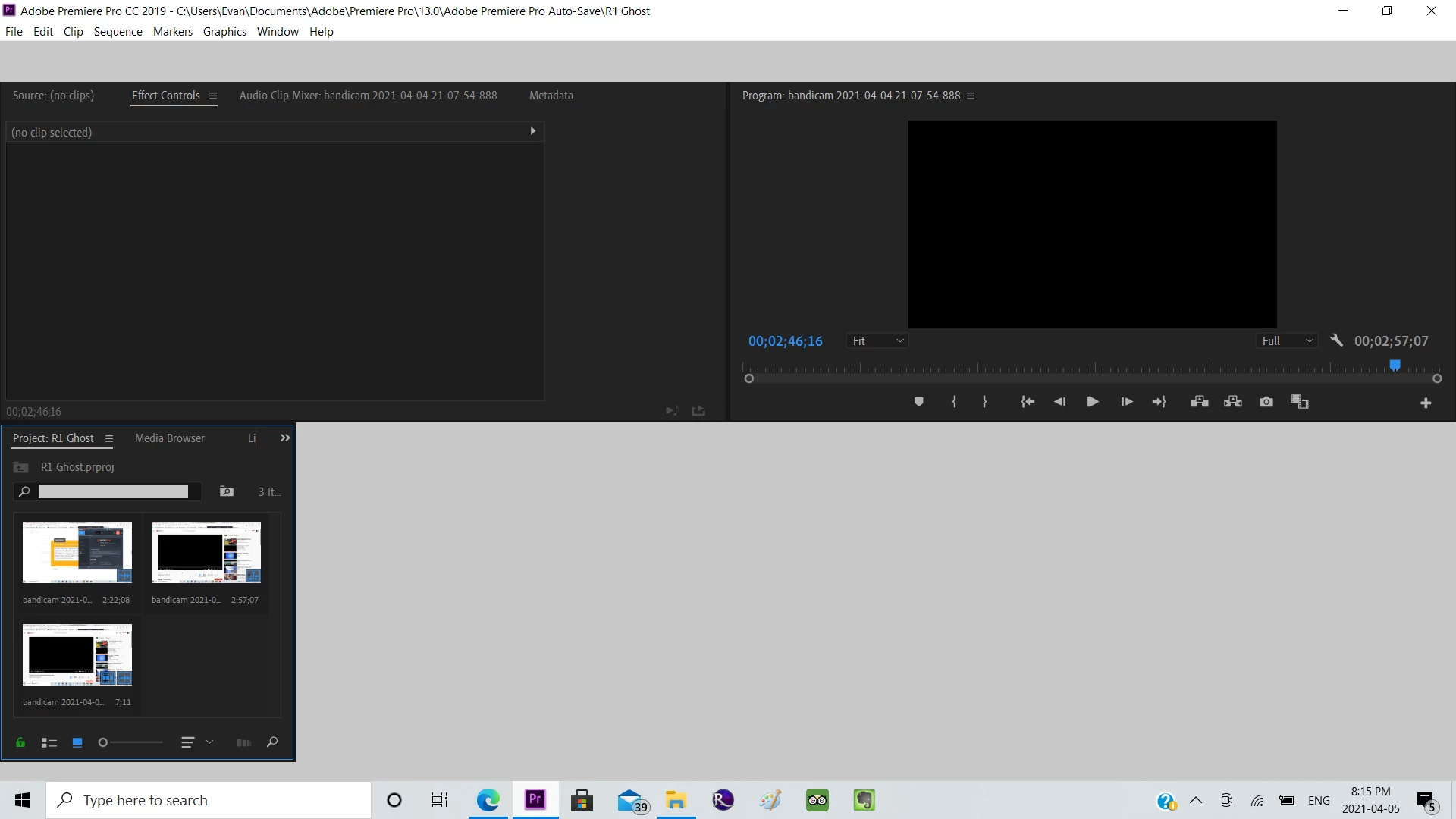
Task: Switch to the Media Browser tab
Action: coord(169,438)
